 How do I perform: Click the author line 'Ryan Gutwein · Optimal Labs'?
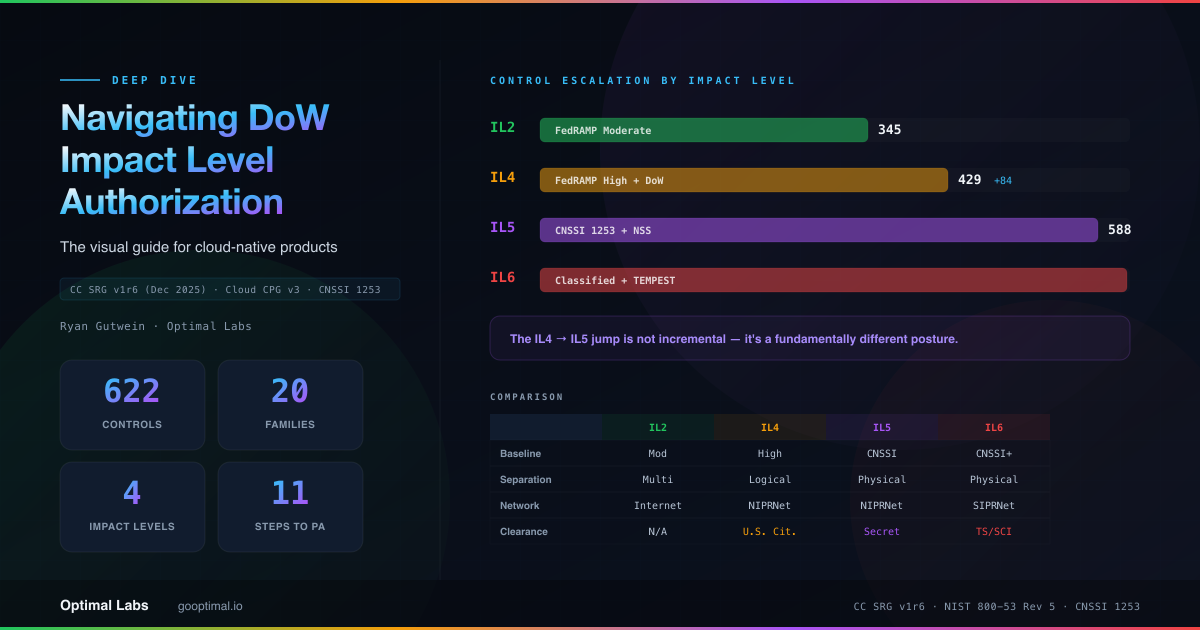pyautogui.click(x=155, y=327)
